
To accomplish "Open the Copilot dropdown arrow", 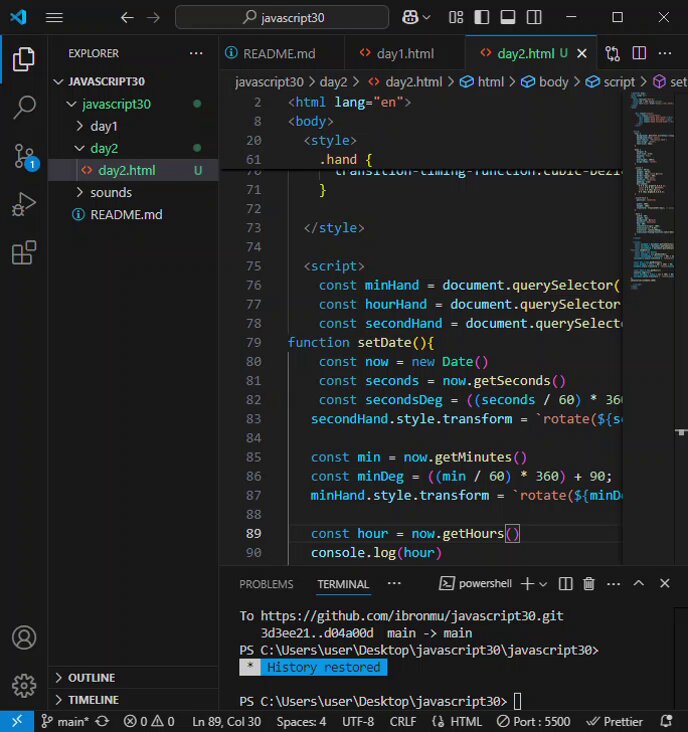I will (x=426, y=18).
